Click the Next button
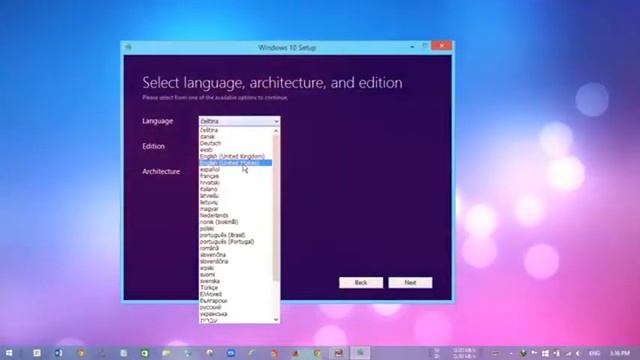The image size is (640, 360). point(410,282)
